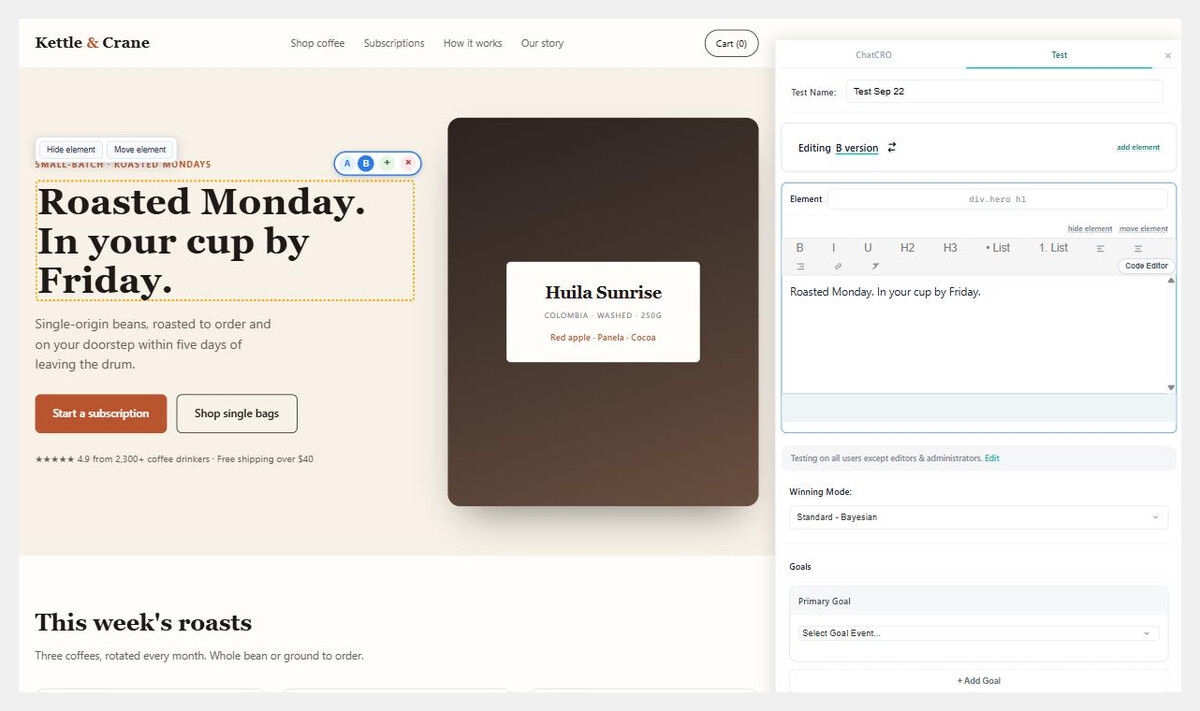Open the Select Goal Event dropdown
1200x711 pixels.
tap(978, 633)
